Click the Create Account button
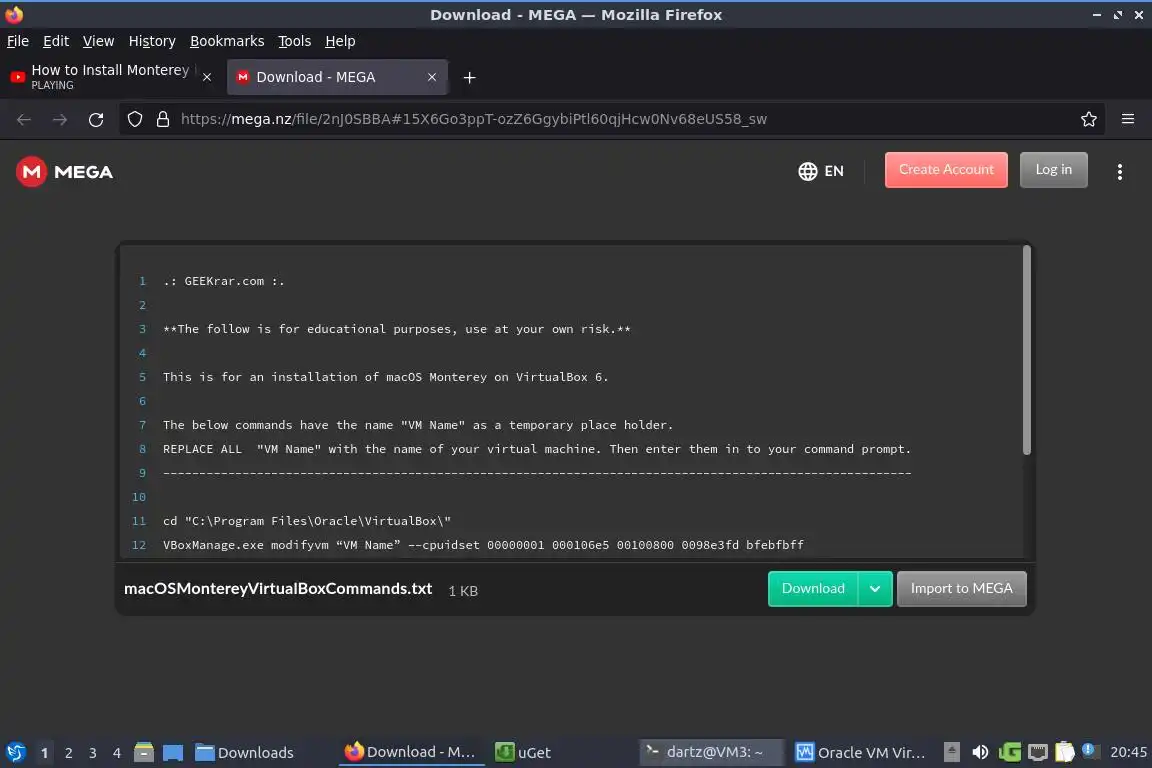Viewport: 1152px width, 768px height. pos(946,170)
